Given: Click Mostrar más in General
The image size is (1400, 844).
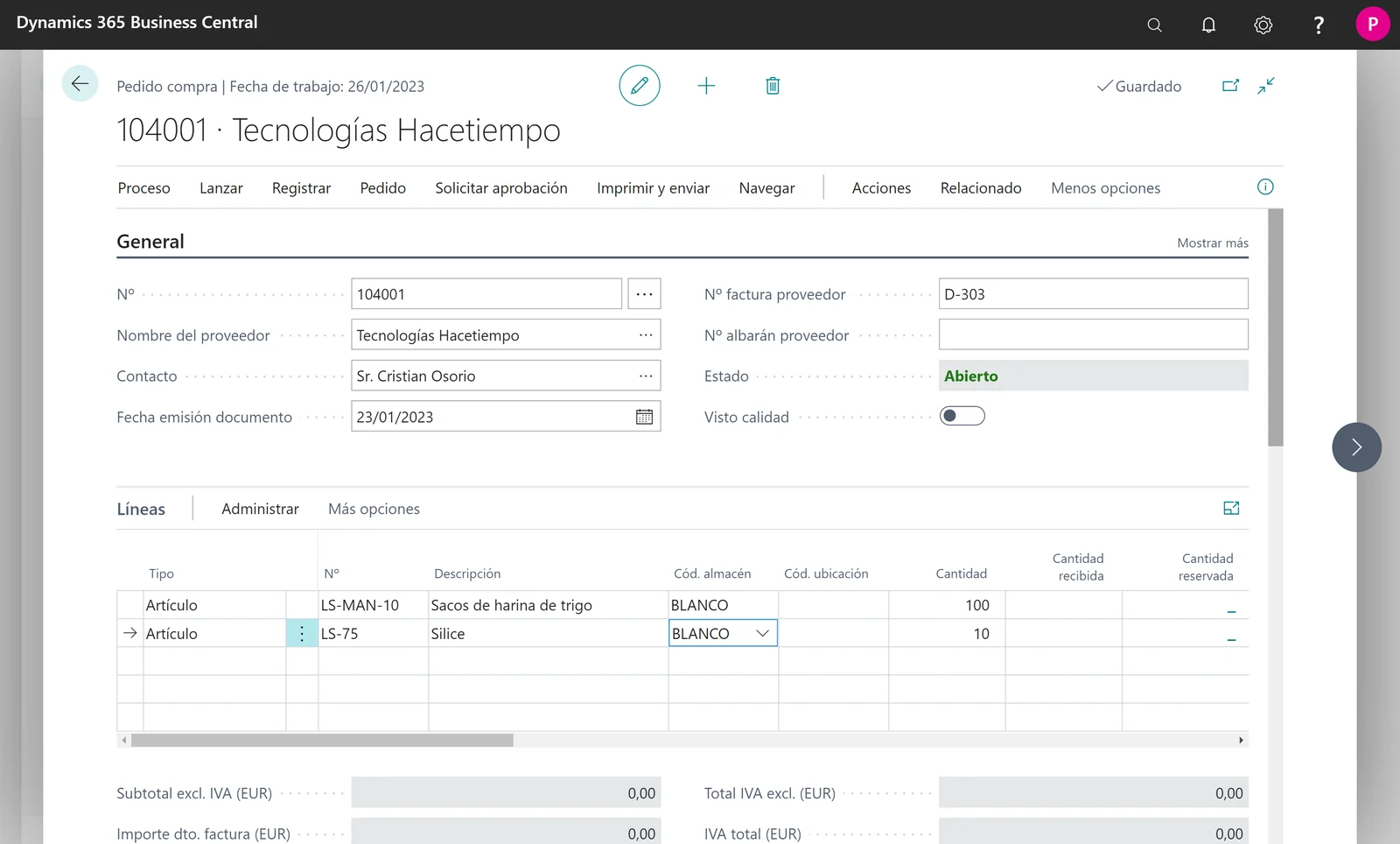Looking at the screenshot, I should [x=1213, y=243].
